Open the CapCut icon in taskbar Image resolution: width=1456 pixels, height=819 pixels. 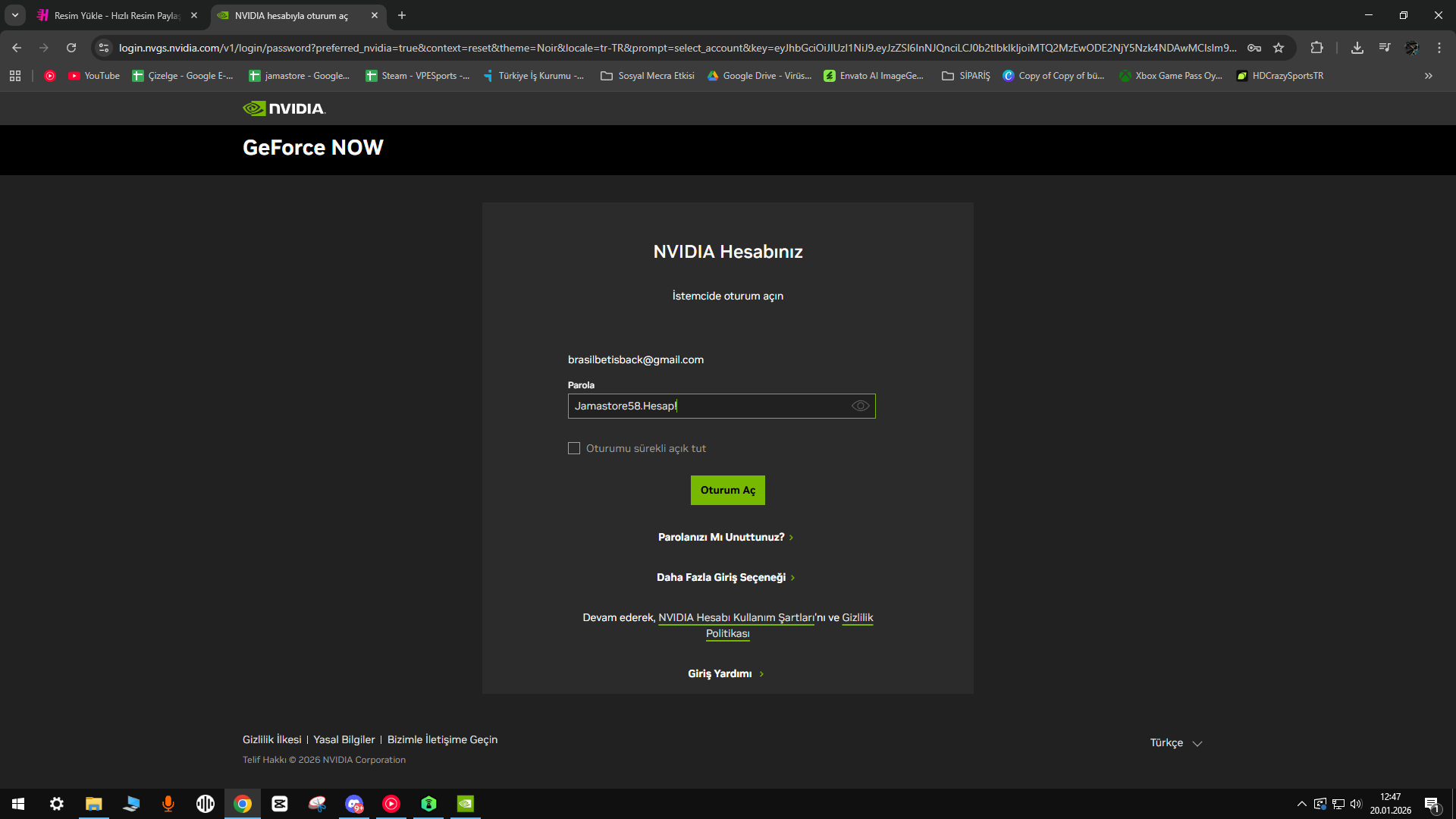tap(280, 804)
